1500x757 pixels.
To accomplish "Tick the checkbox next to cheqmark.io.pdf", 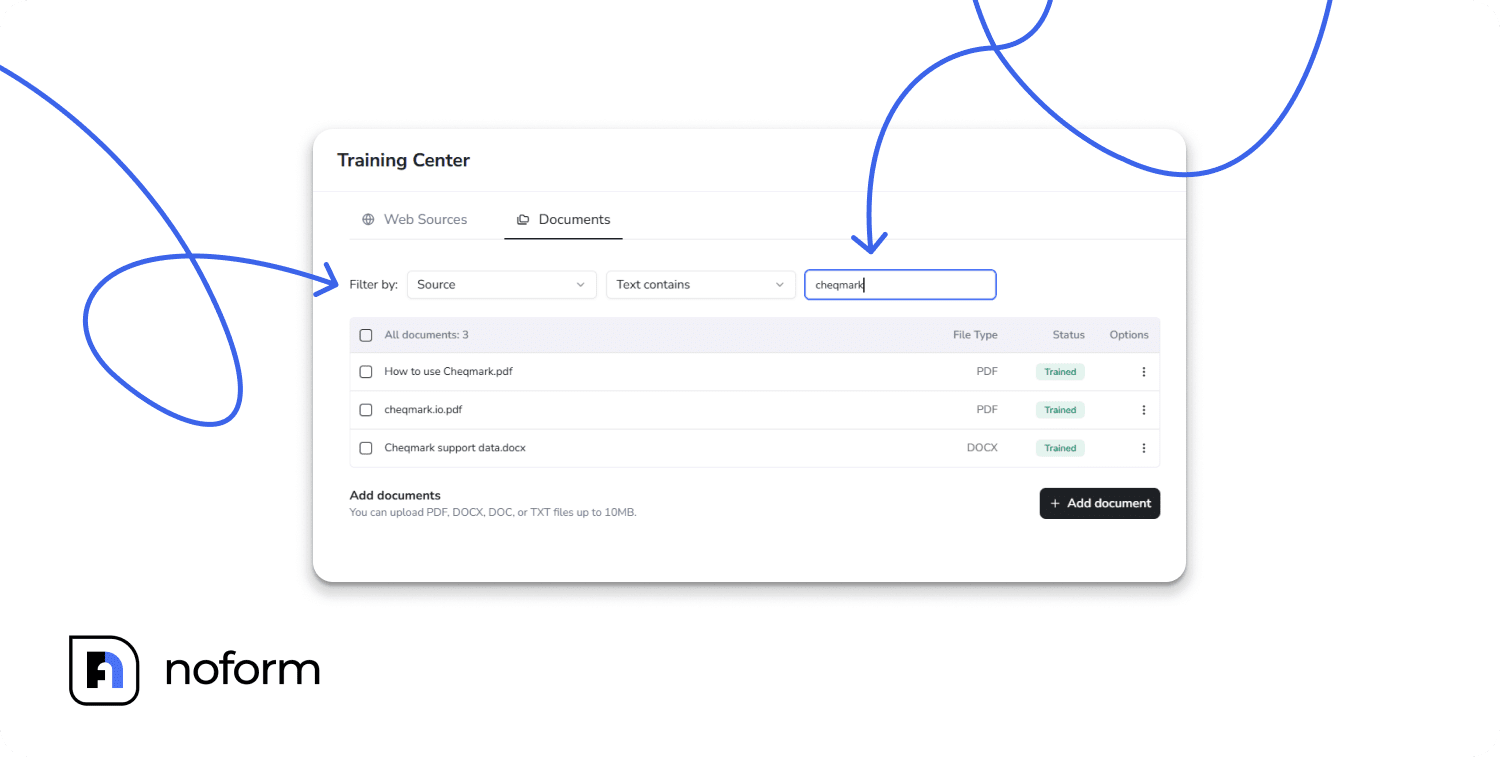I will (x=366, y=409).
